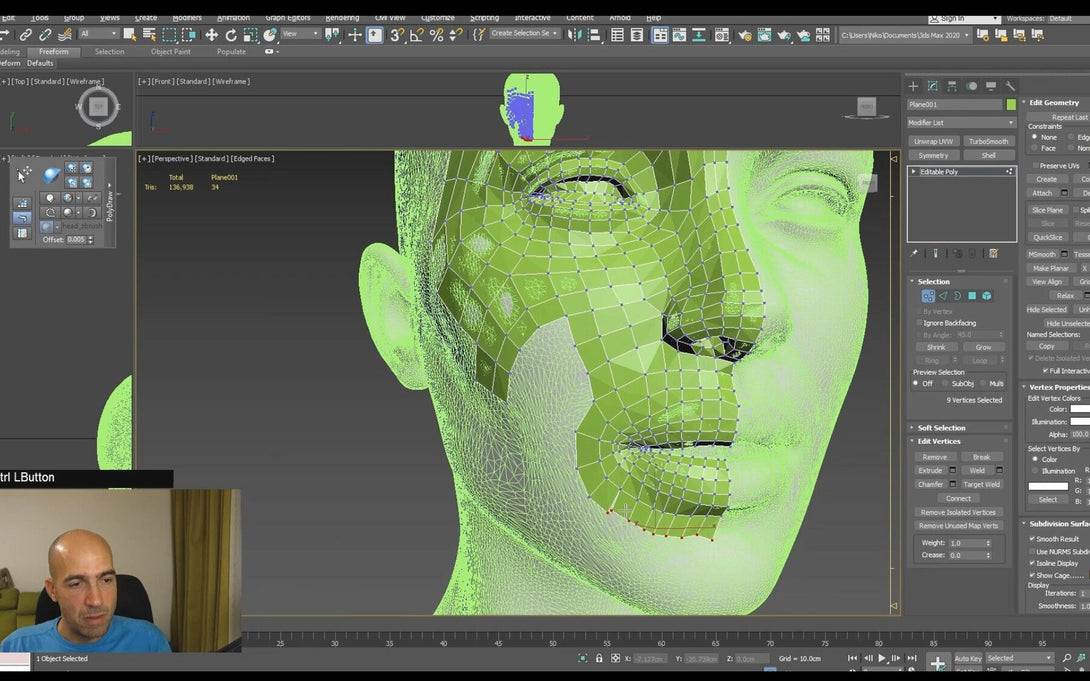This screenshot has height=681, width=1090.
Task: Click Remove Isolated Vertices button
Action: click(x=958, y=512)
